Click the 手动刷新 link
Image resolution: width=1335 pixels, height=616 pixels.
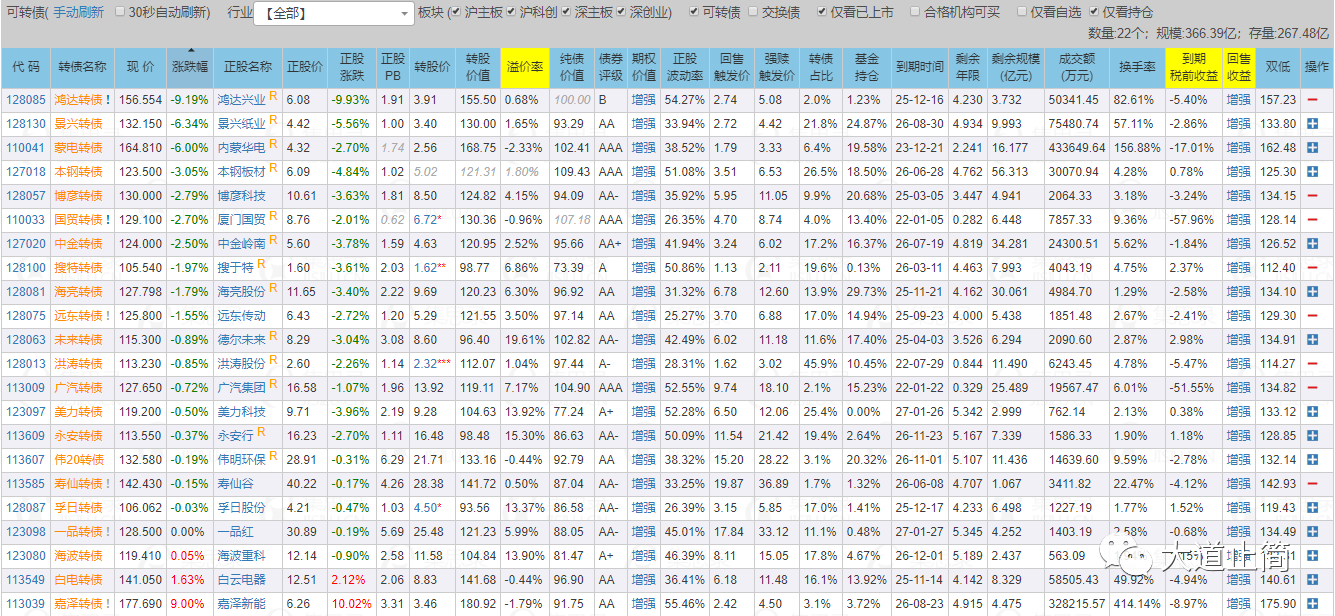click(x=77, y=13)
